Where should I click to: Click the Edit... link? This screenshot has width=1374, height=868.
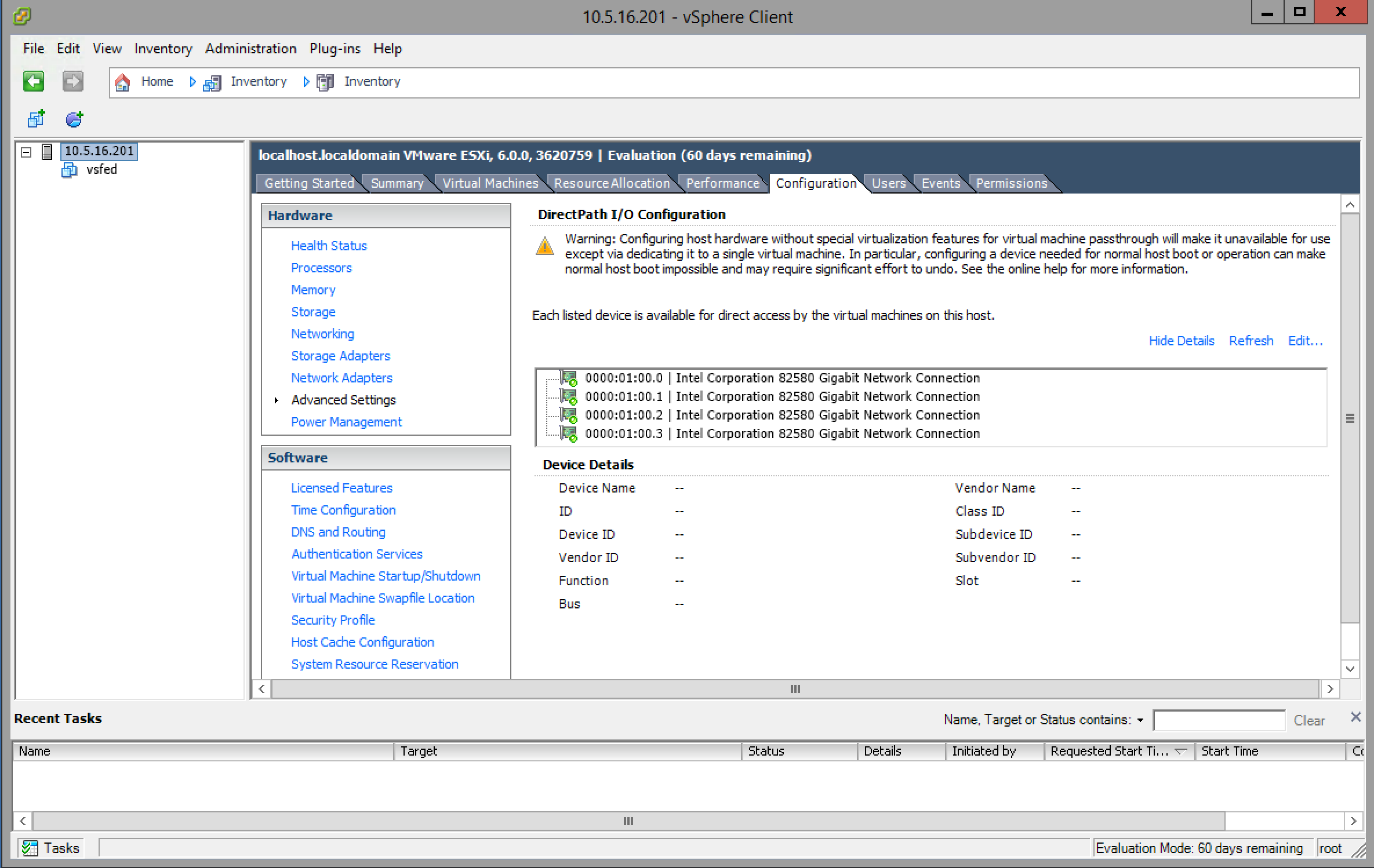[1305, 341]
